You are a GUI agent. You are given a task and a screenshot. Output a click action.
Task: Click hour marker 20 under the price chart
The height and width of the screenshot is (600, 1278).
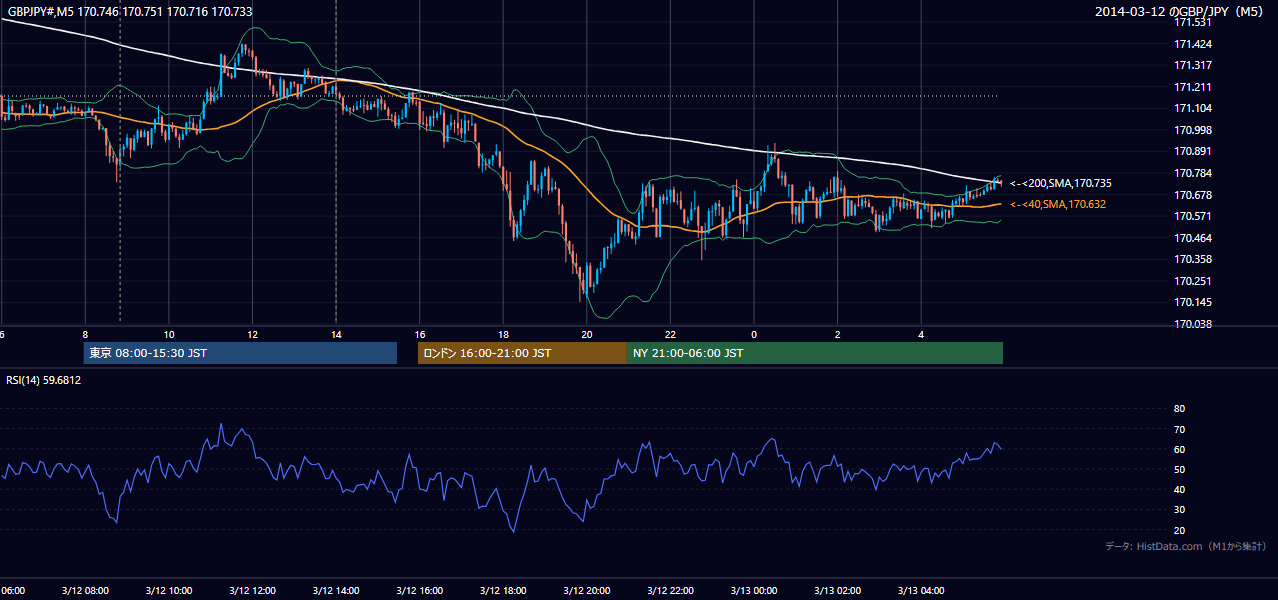(x=587, y=334)
